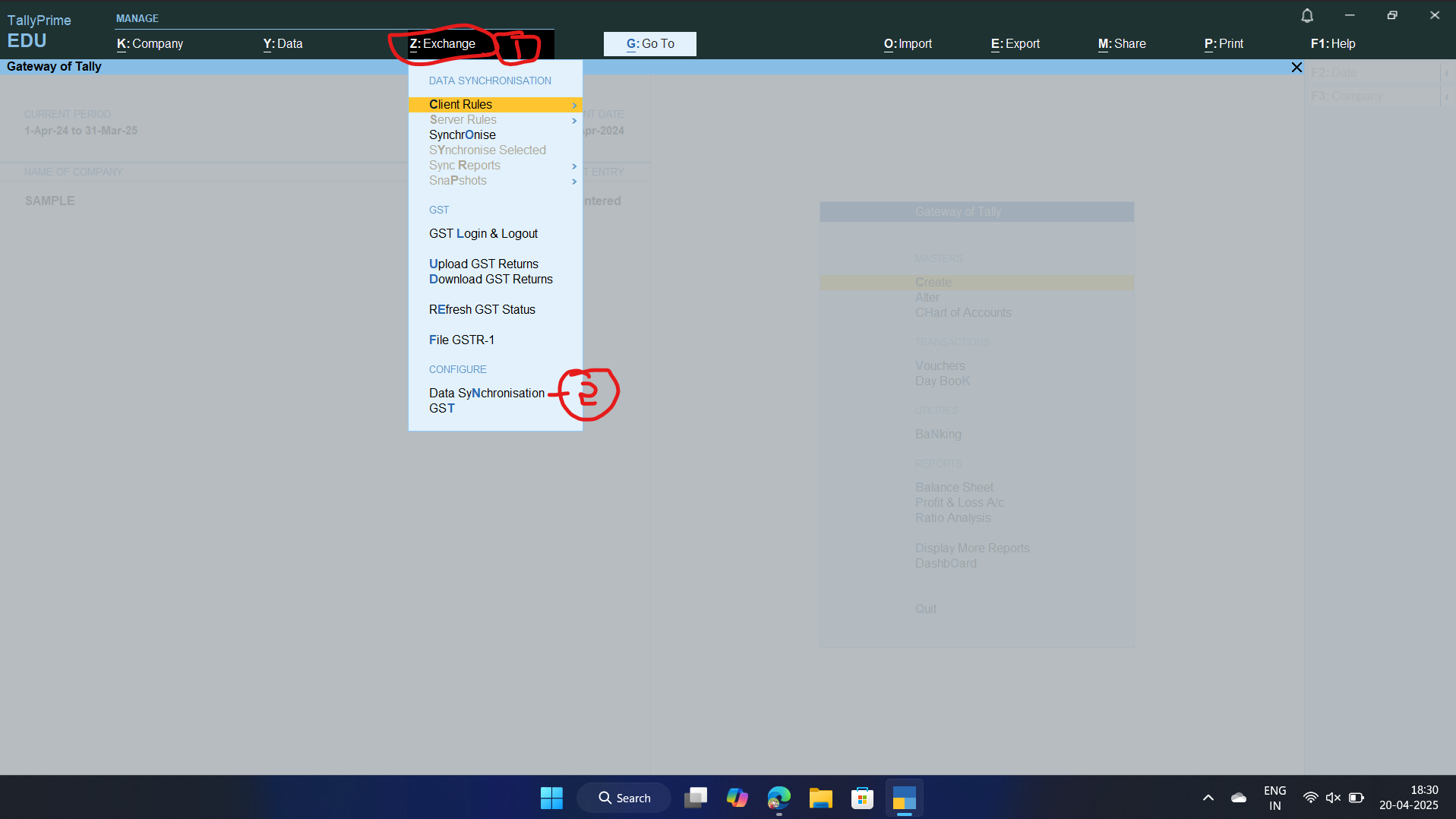The image size is (1456, 819).
Task: Open Windows Start menu
Action: point(551,798)
